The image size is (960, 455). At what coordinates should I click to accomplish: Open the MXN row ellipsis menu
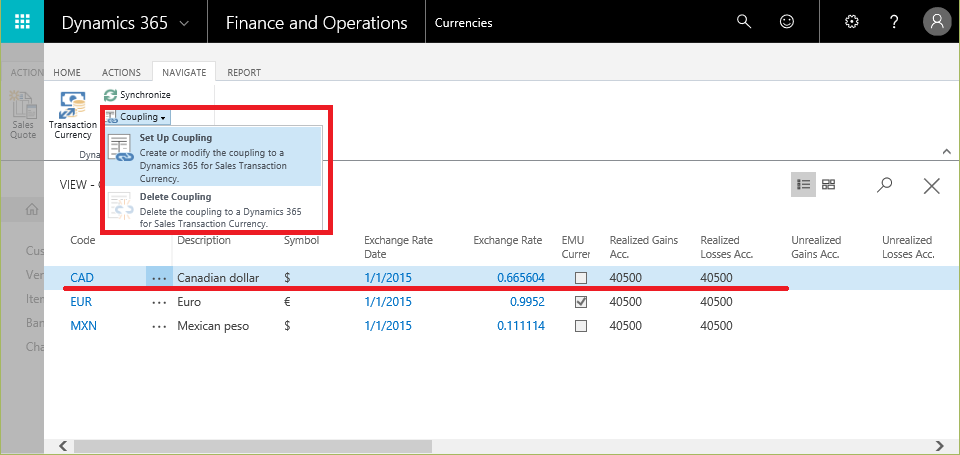coord(159,326)
